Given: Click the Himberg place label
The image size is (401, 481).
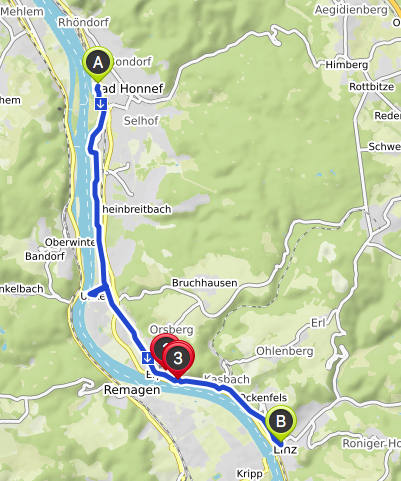Looking at the screenshot, I should click(x=347, y=65).
